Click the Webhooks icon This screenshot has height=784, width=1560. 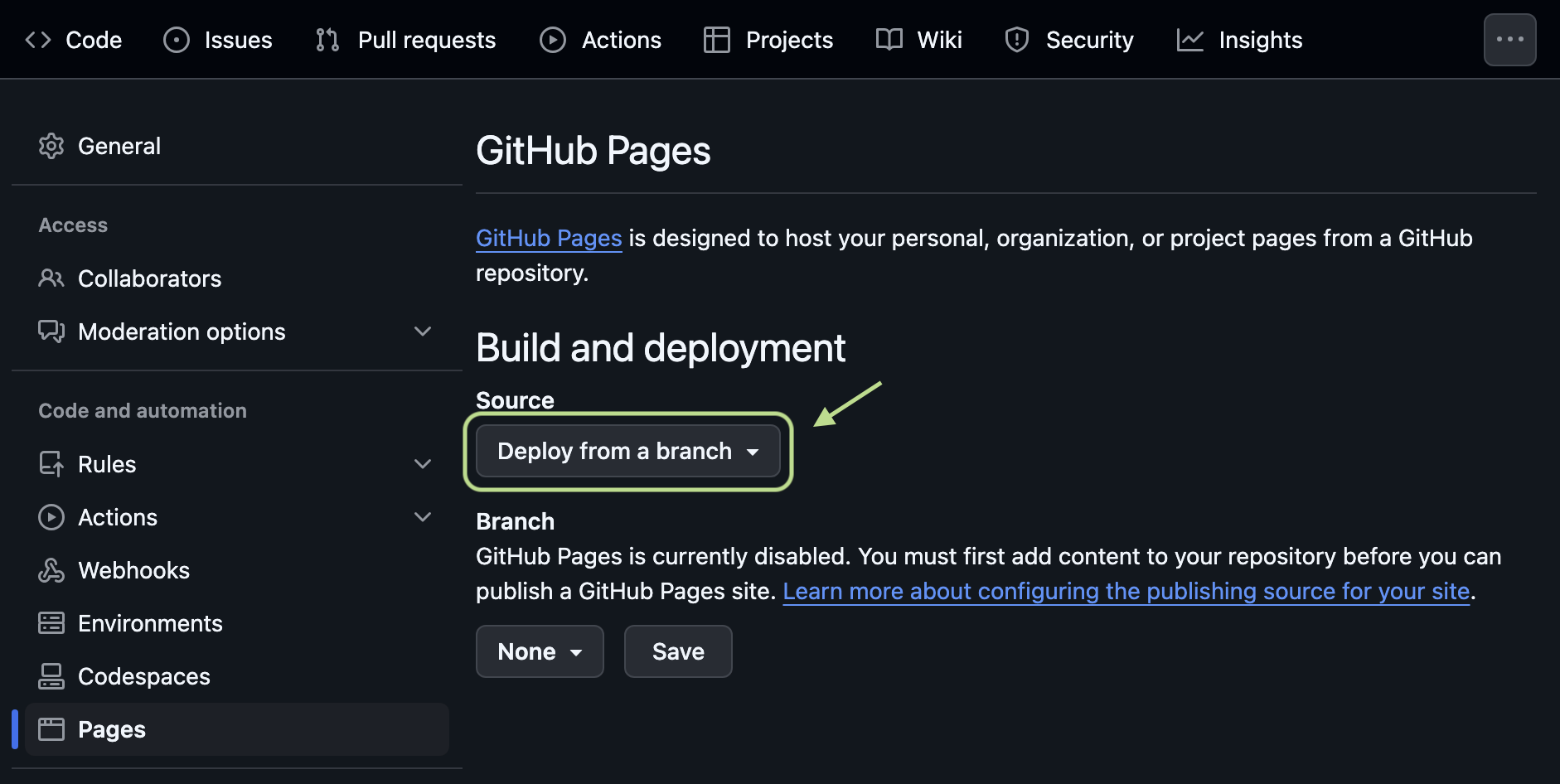[x=51, y=570]
